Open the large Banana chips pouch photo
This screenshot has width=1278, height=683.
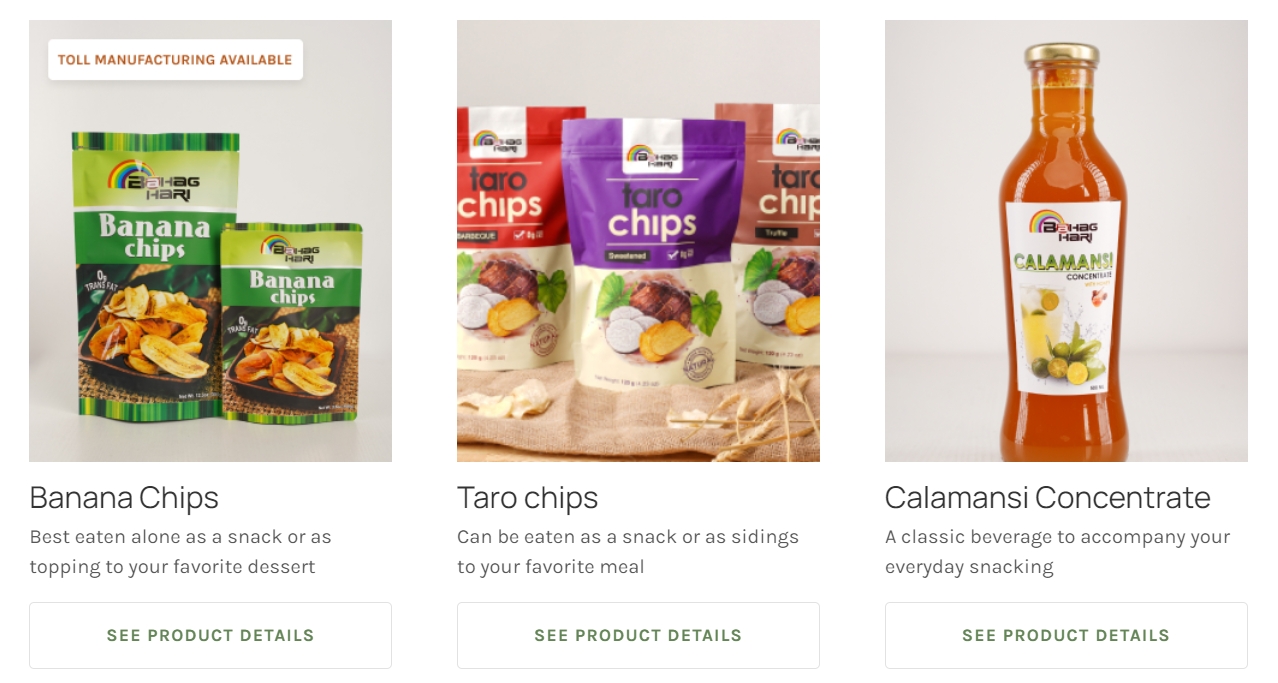[155, 275]
